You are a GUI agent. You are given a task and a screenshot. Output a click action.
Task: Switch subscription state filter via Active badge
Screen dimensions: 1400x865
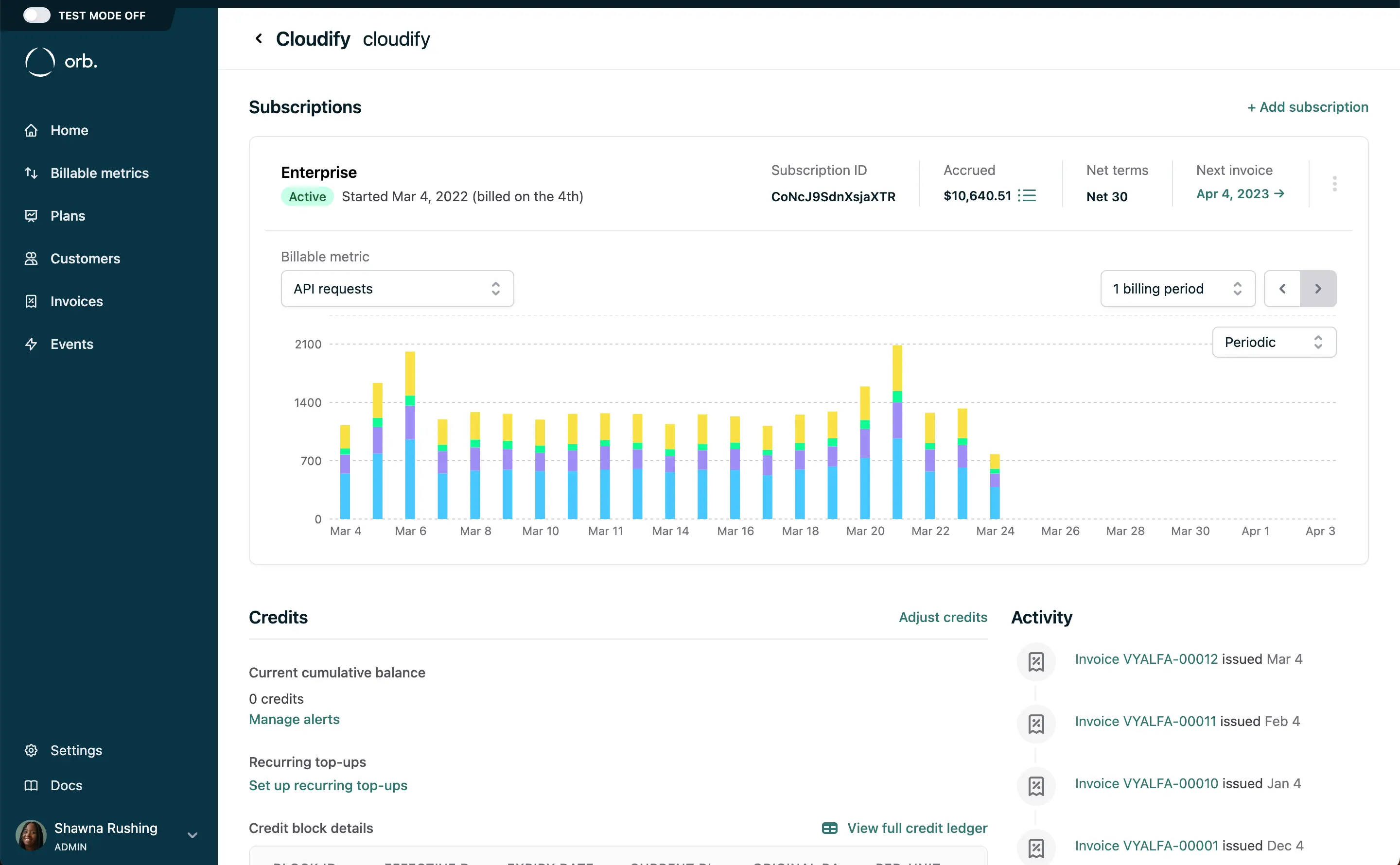point(307,196)
